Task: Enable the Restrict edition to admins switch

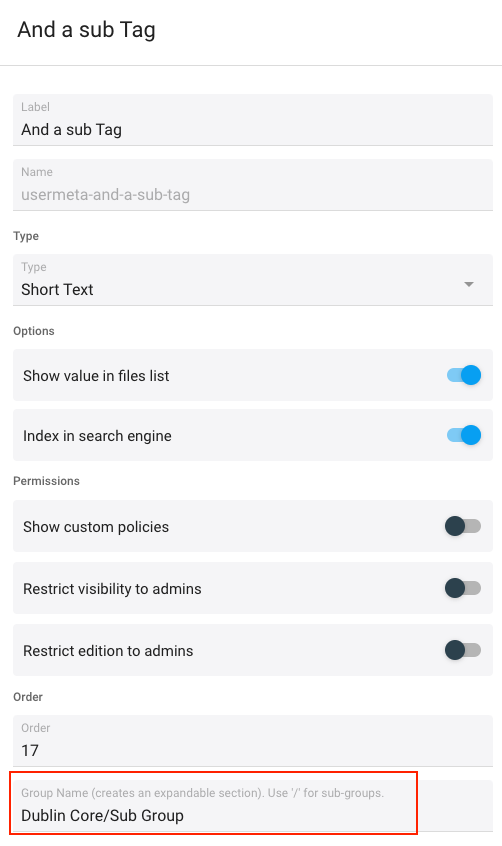Action: (x=463, y=650)
